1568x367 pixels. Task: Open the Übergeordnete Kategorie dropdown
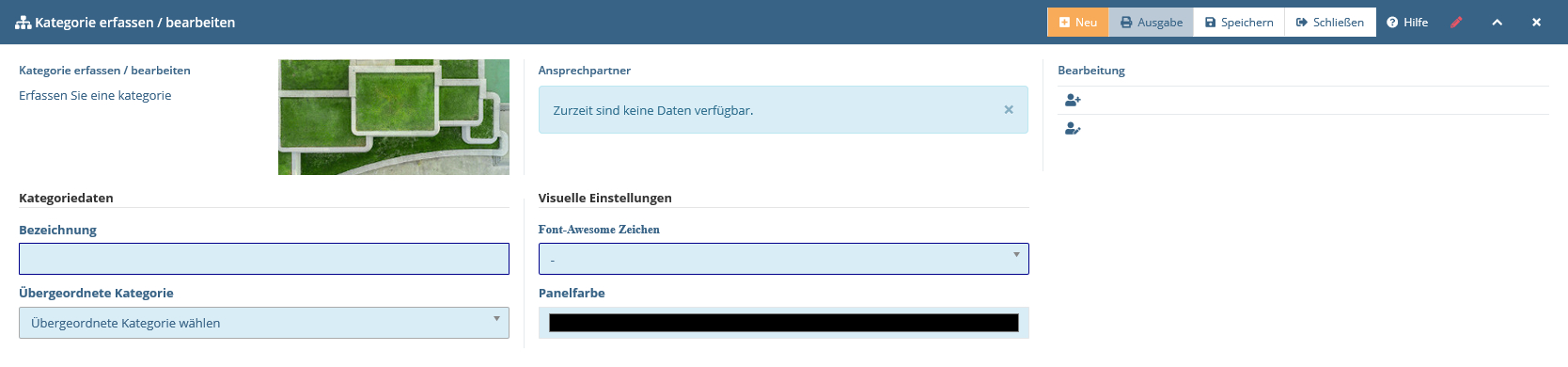pyautogui.click(x=264, y=323)
